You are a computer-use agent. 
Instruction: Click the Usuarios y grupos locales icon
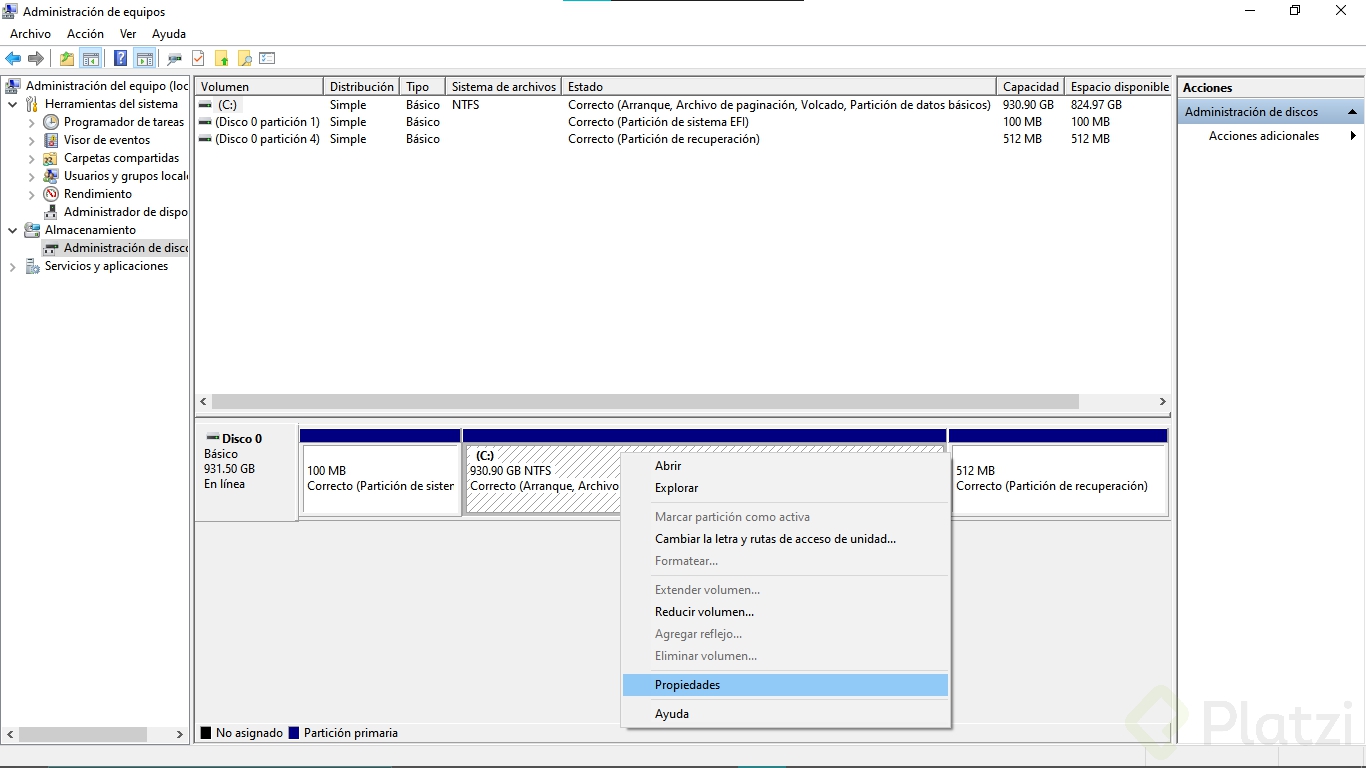point(51,176)
